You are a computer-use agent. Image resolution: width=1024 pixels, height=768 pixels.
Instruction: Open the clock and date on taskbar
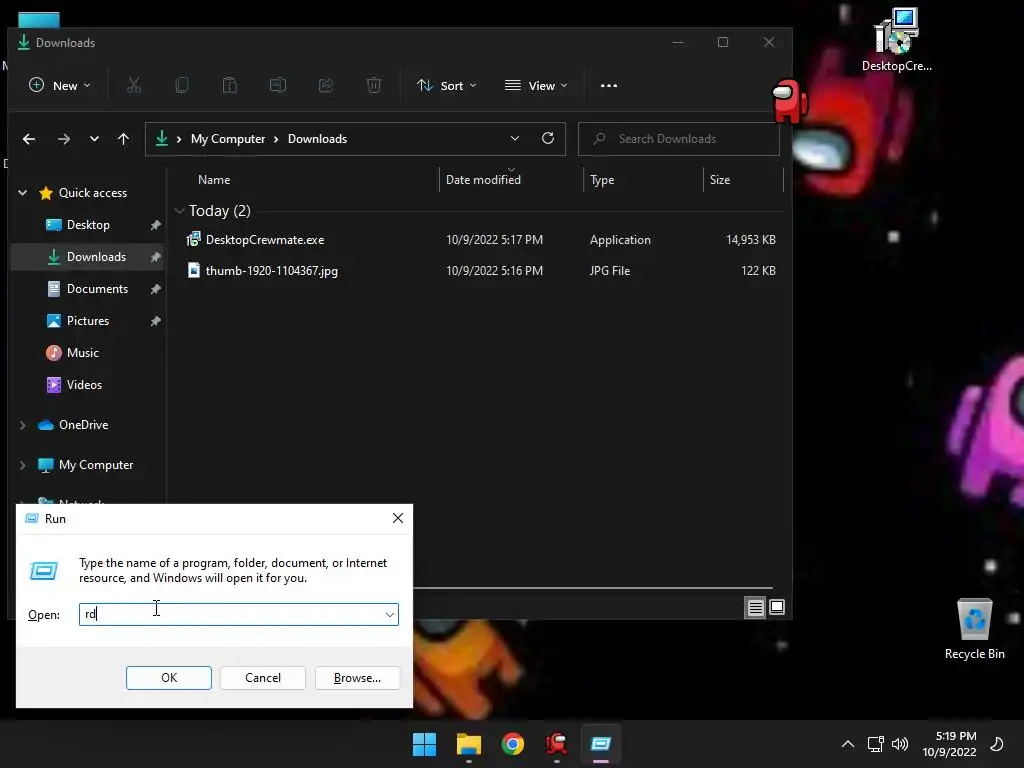(x=950, y=744)
